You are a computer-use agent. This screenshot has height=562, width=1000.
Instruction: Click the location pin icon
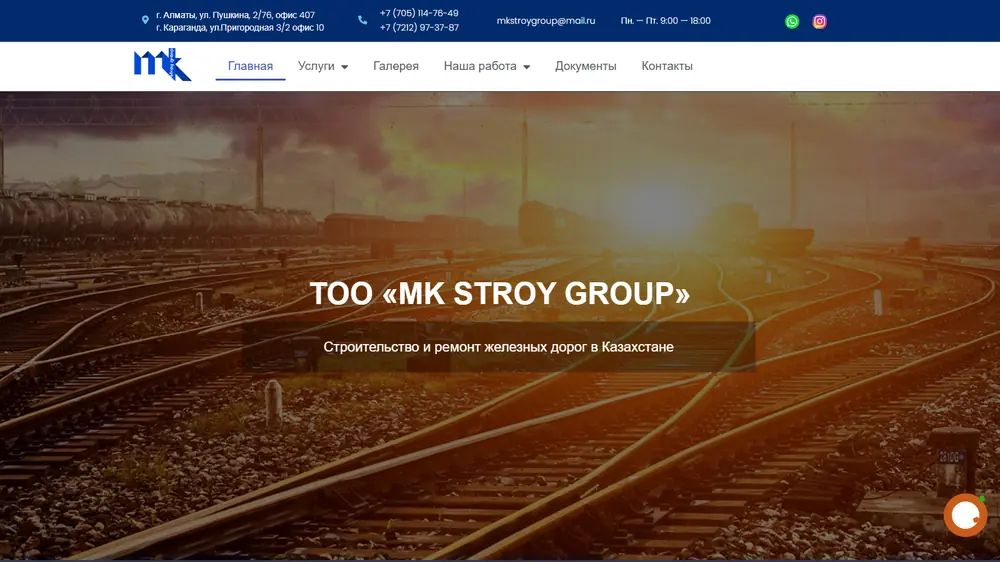click(x=145, y=20)
